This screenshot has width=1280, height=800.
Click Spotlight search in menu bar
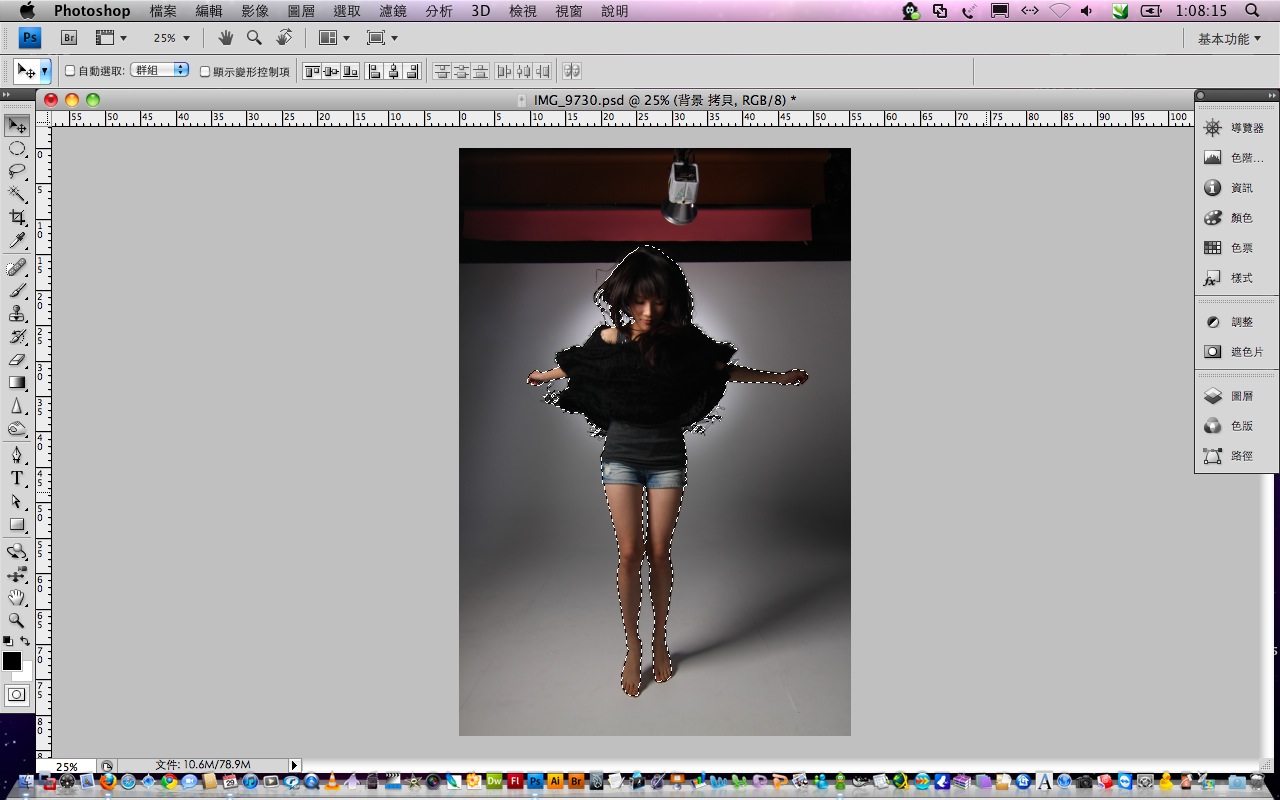click(1253, 11)
